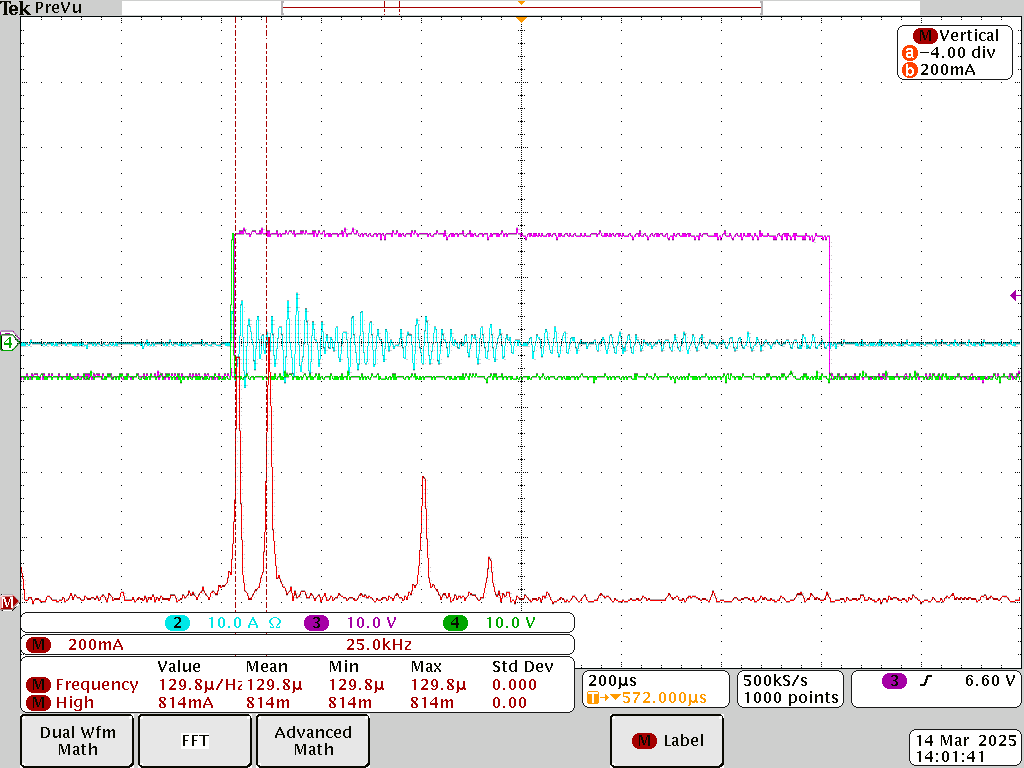
Task: Select the channel 3 magenta badge
Action: 316,623
